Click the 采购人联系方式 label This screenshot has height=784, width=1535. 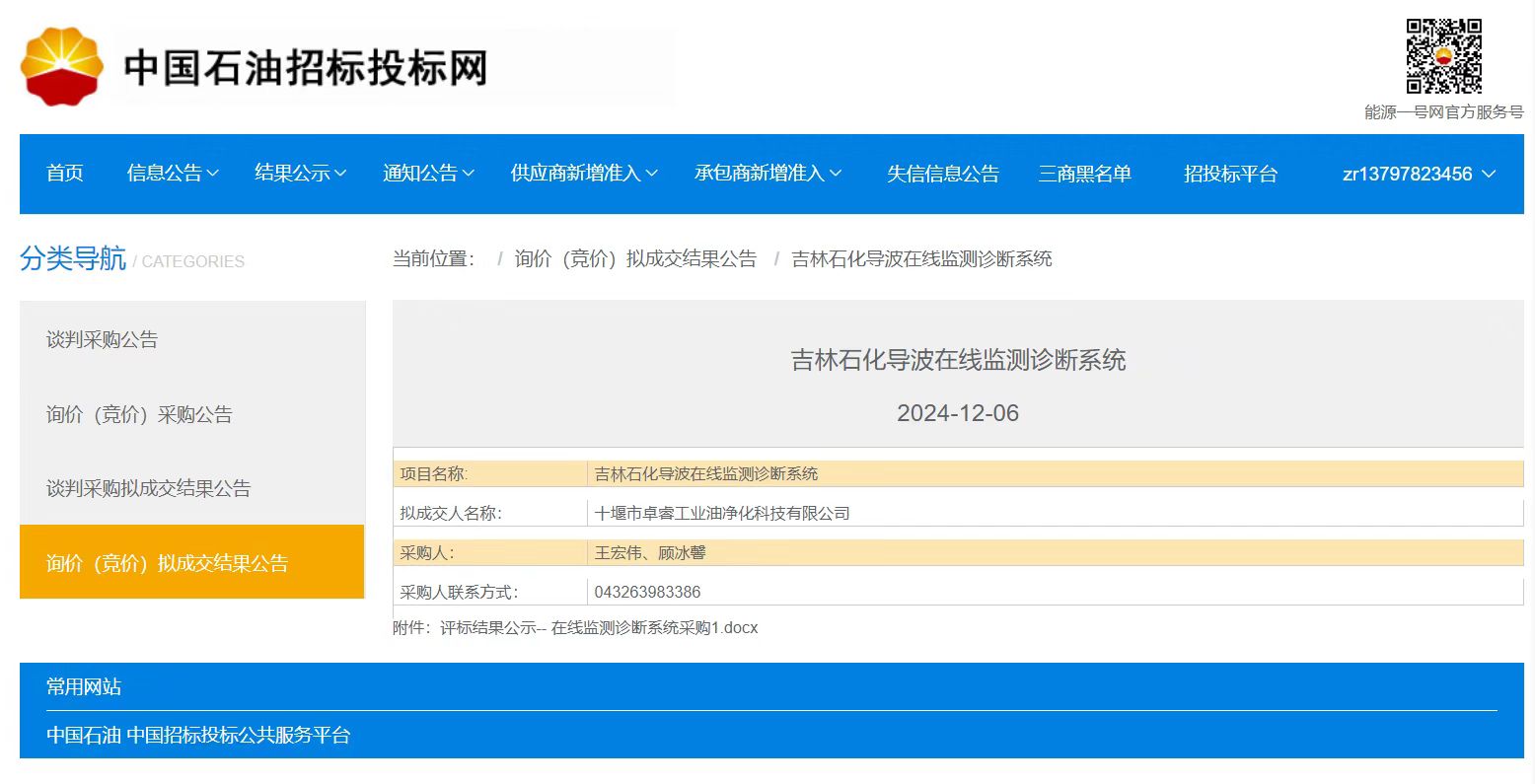[x=459, y=592]
